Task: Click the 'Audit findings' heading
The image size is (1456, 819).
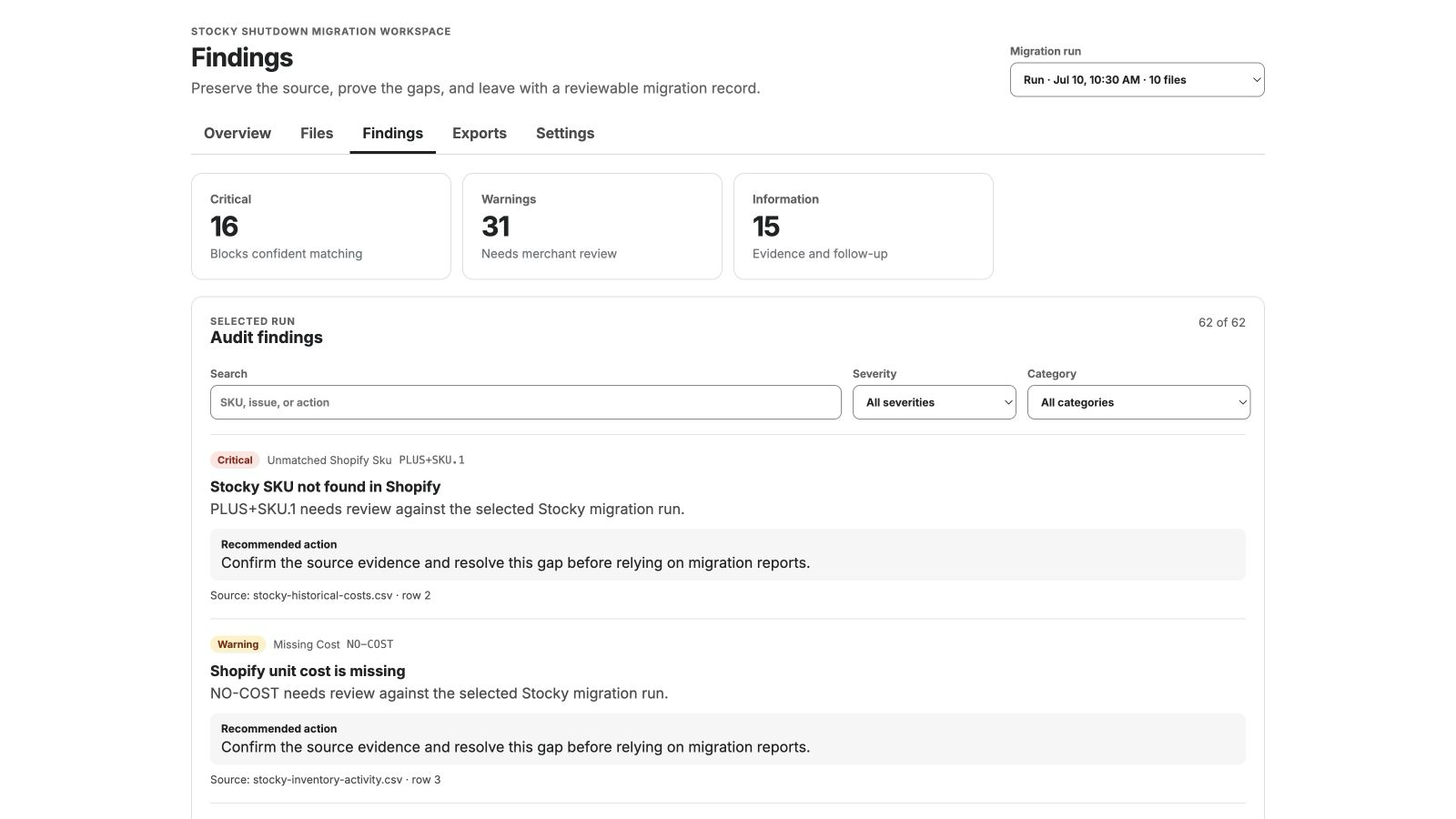Action: coord(267,338)
